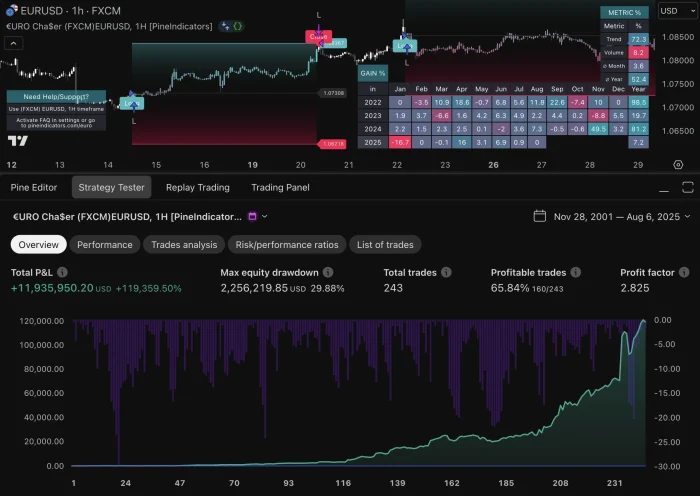Screen dimensions: 700x496
Task: Click the TradingView logo on chart
Action: click(x=17, y=141)
